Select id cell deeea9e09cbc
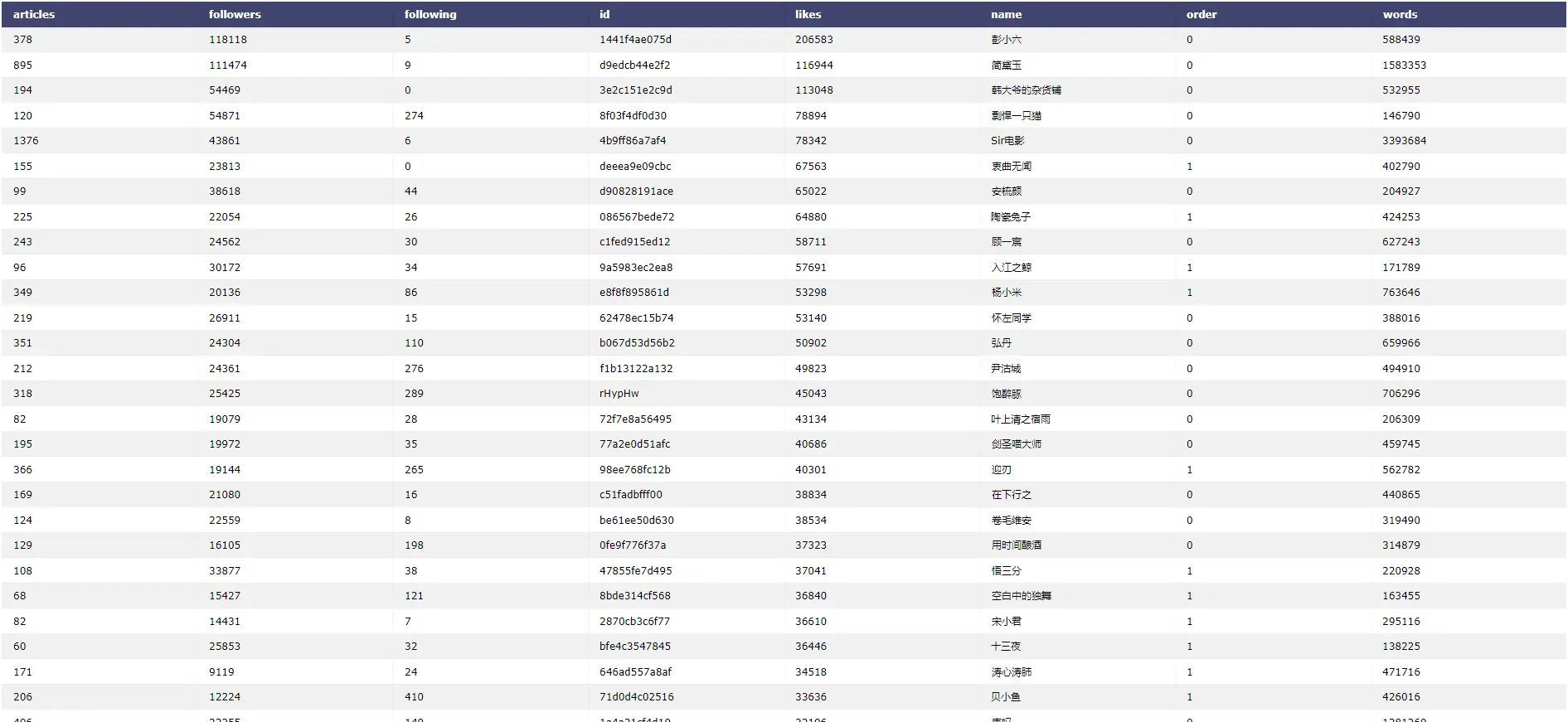Screen dimensions: 1568x722 click(x=635, y=166)
